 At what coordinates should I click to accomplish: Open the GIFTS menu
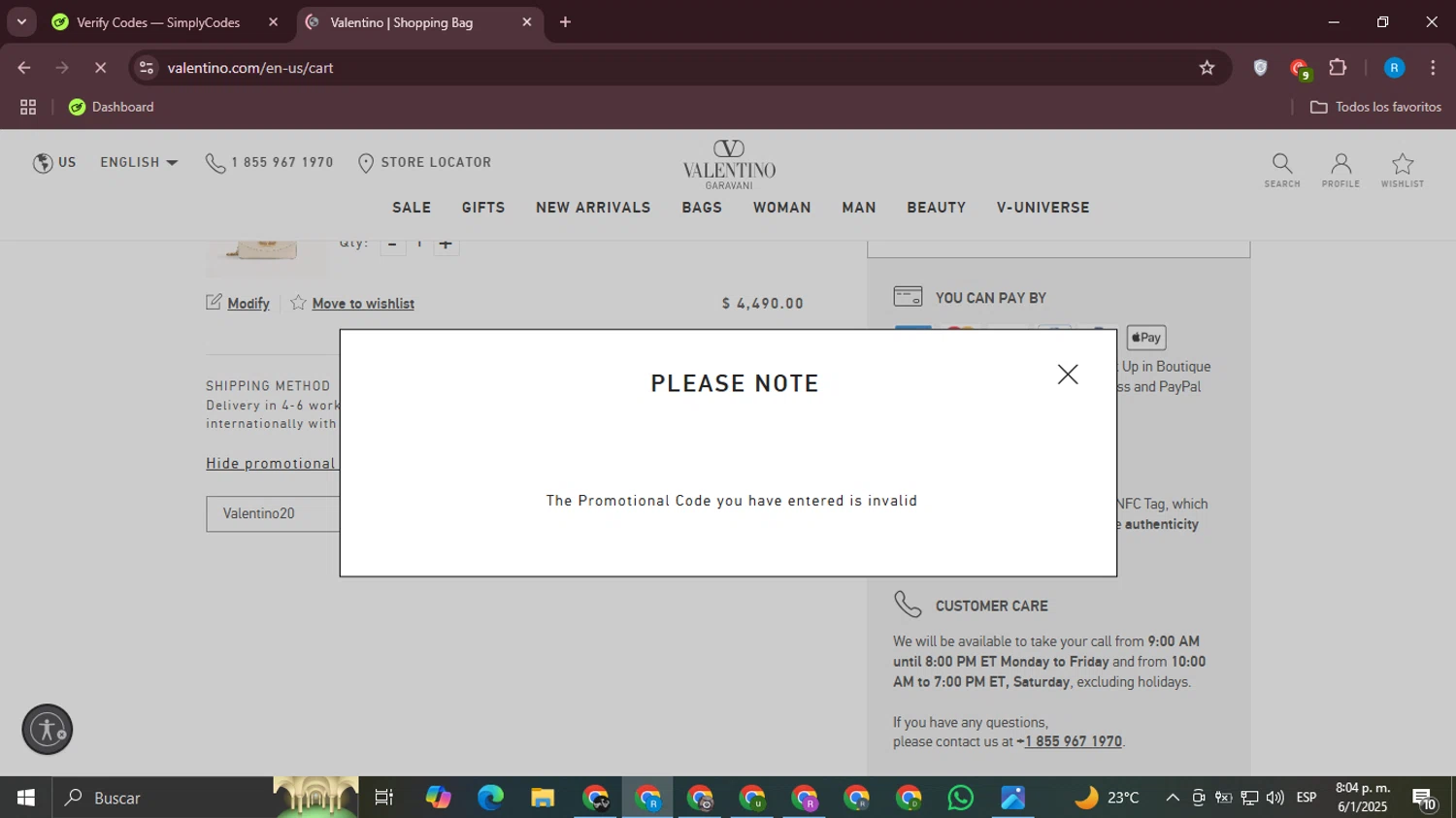tap(483, 208)
